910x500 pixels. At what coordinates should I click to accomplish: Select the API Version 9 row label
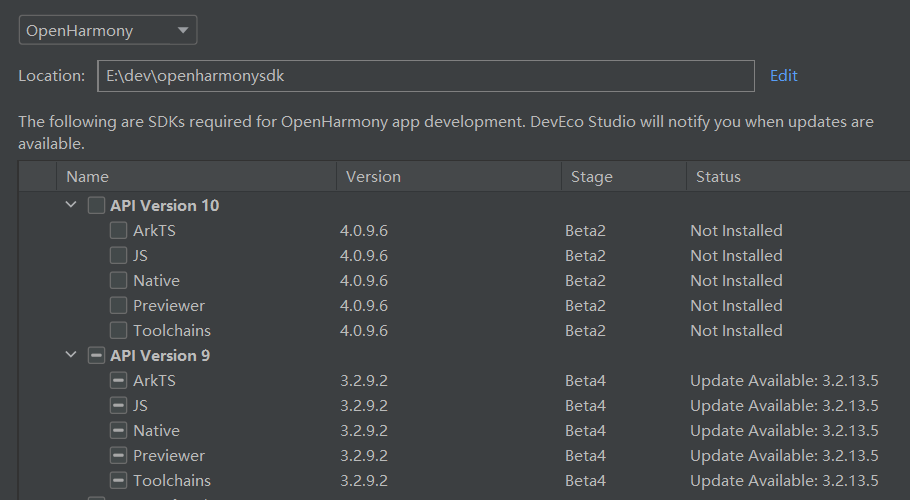(160, 355)
